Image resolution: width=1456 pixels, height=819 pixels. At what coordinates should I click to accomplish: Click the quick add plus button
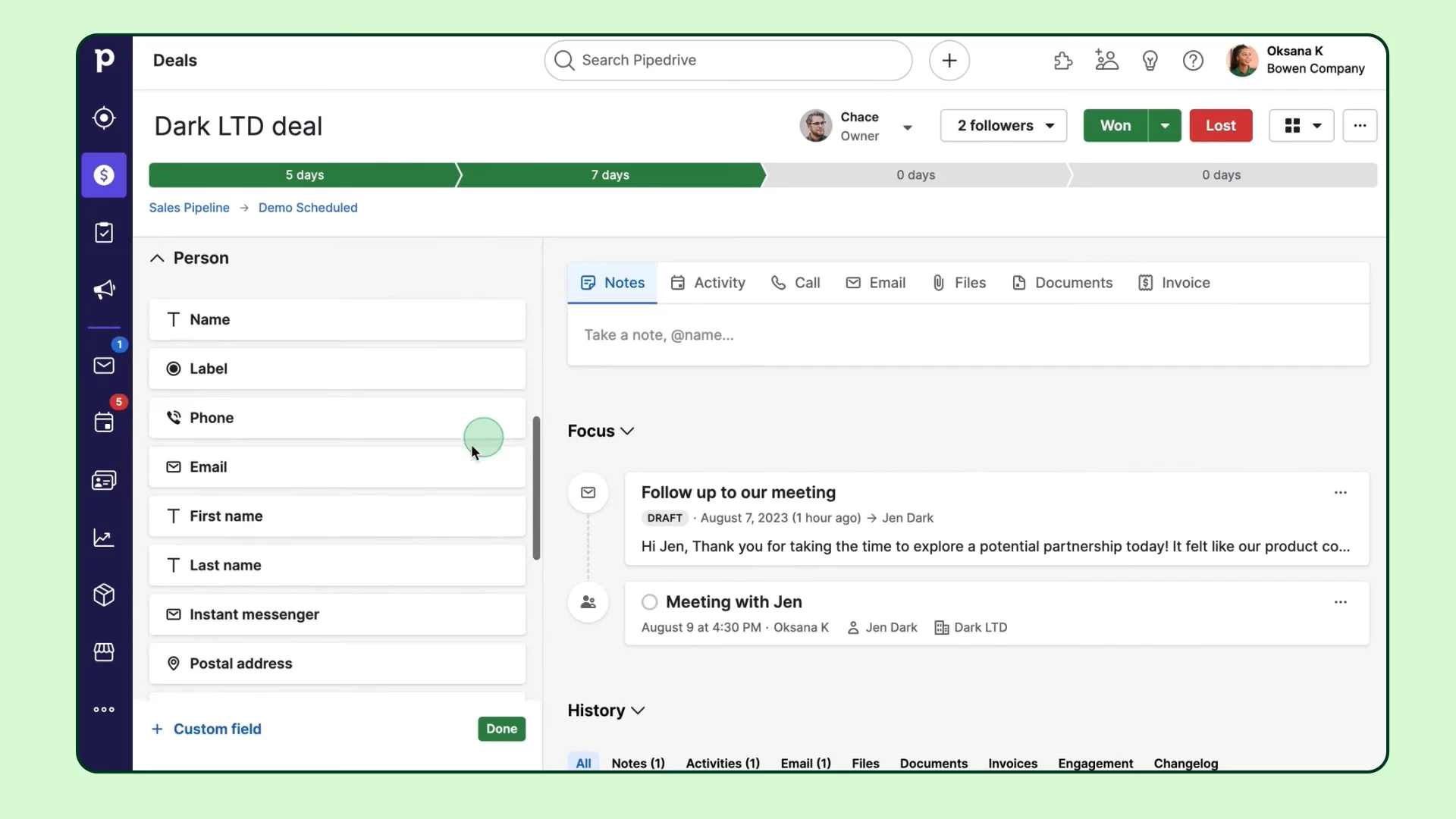click(949, 61)
